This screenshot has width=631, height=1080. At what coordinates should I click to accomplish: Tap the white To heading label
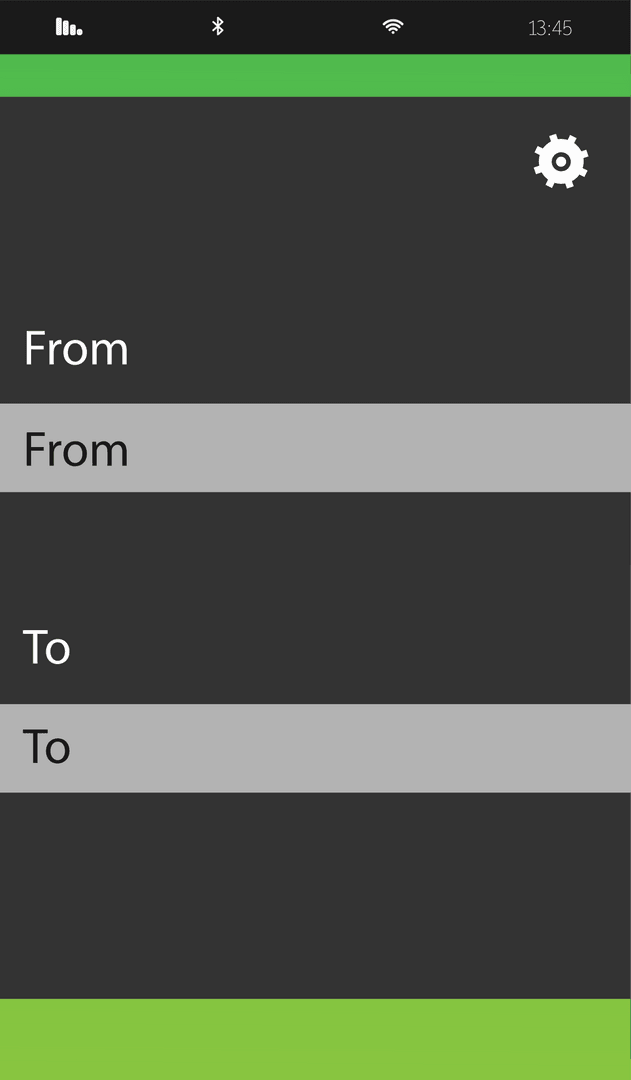pyautogui.click(x=46, y=647)
